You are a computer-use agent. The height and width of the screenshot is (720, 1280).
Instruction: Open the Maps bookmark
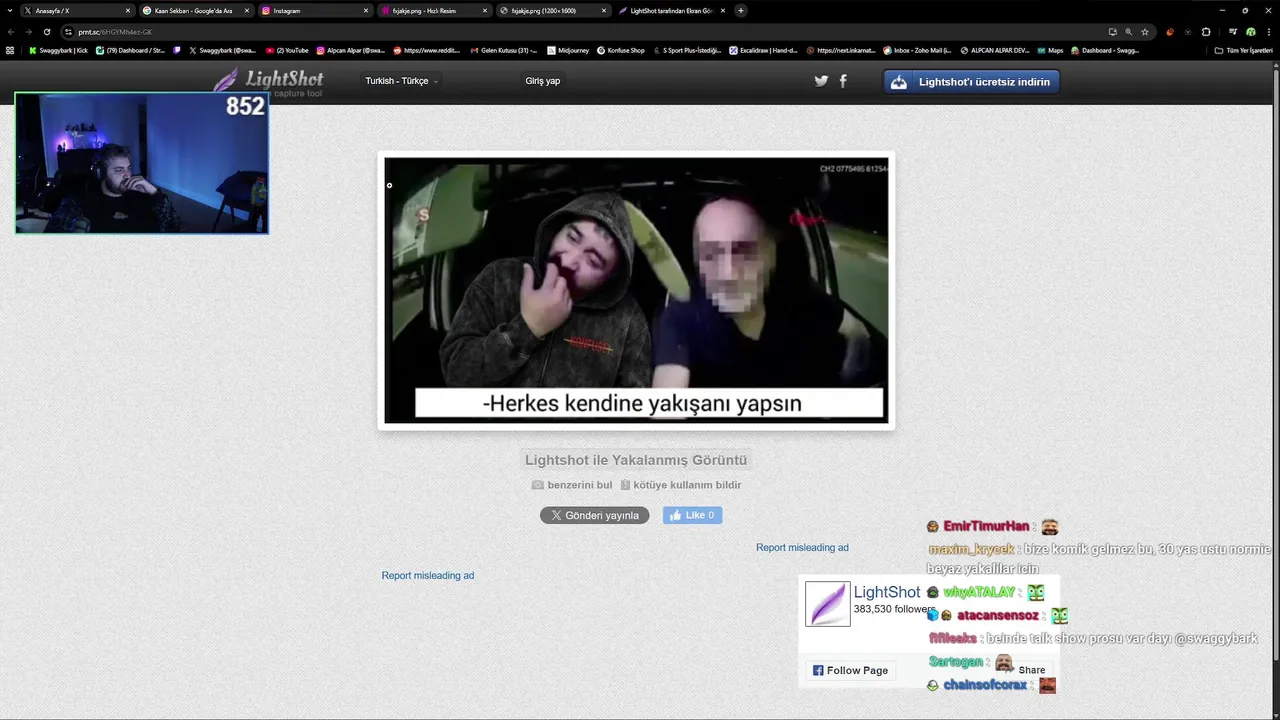point(1050,50)
